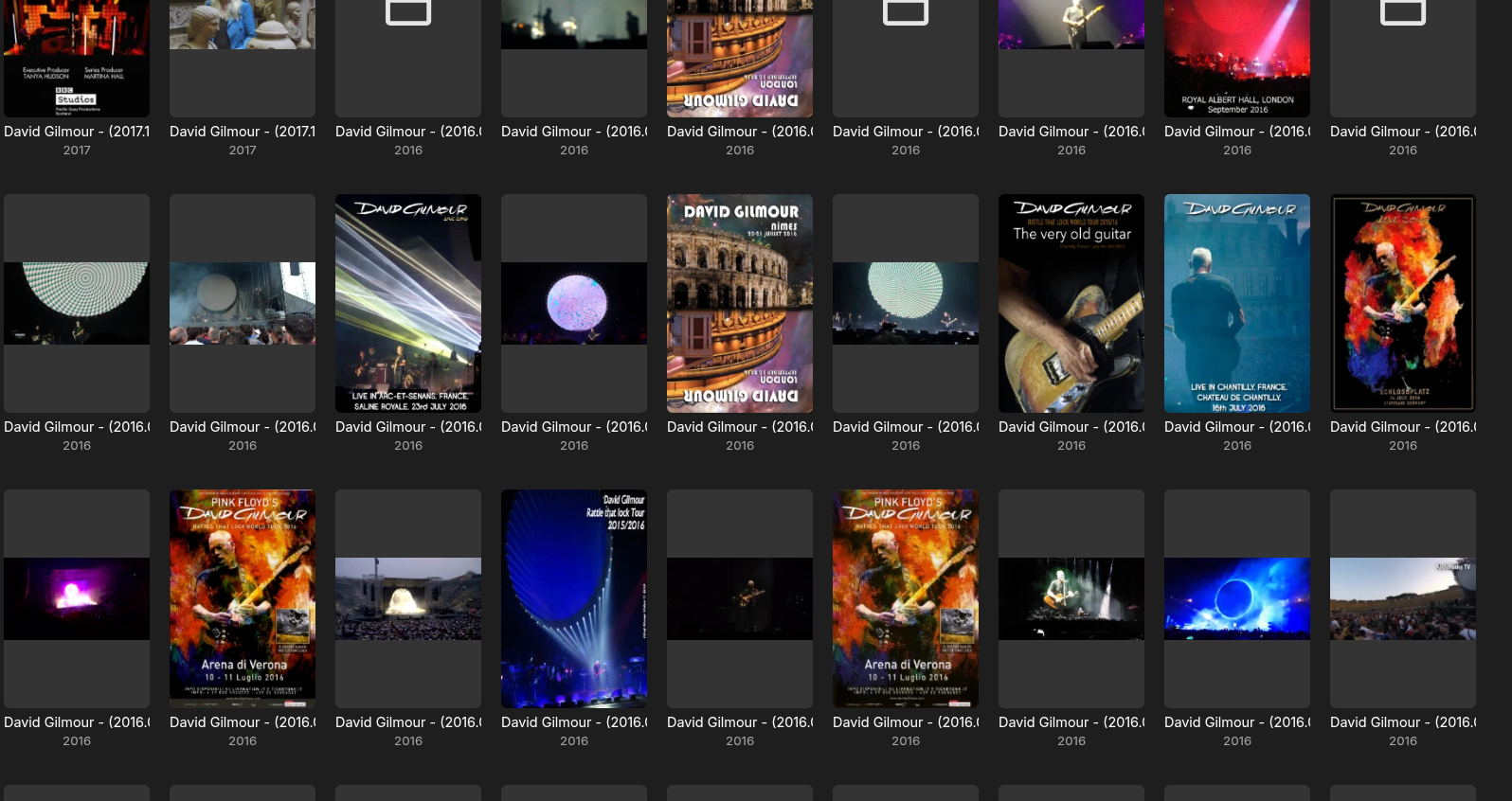Open the amphitheater thumbnail with glowing white stage

pos(408,598)
